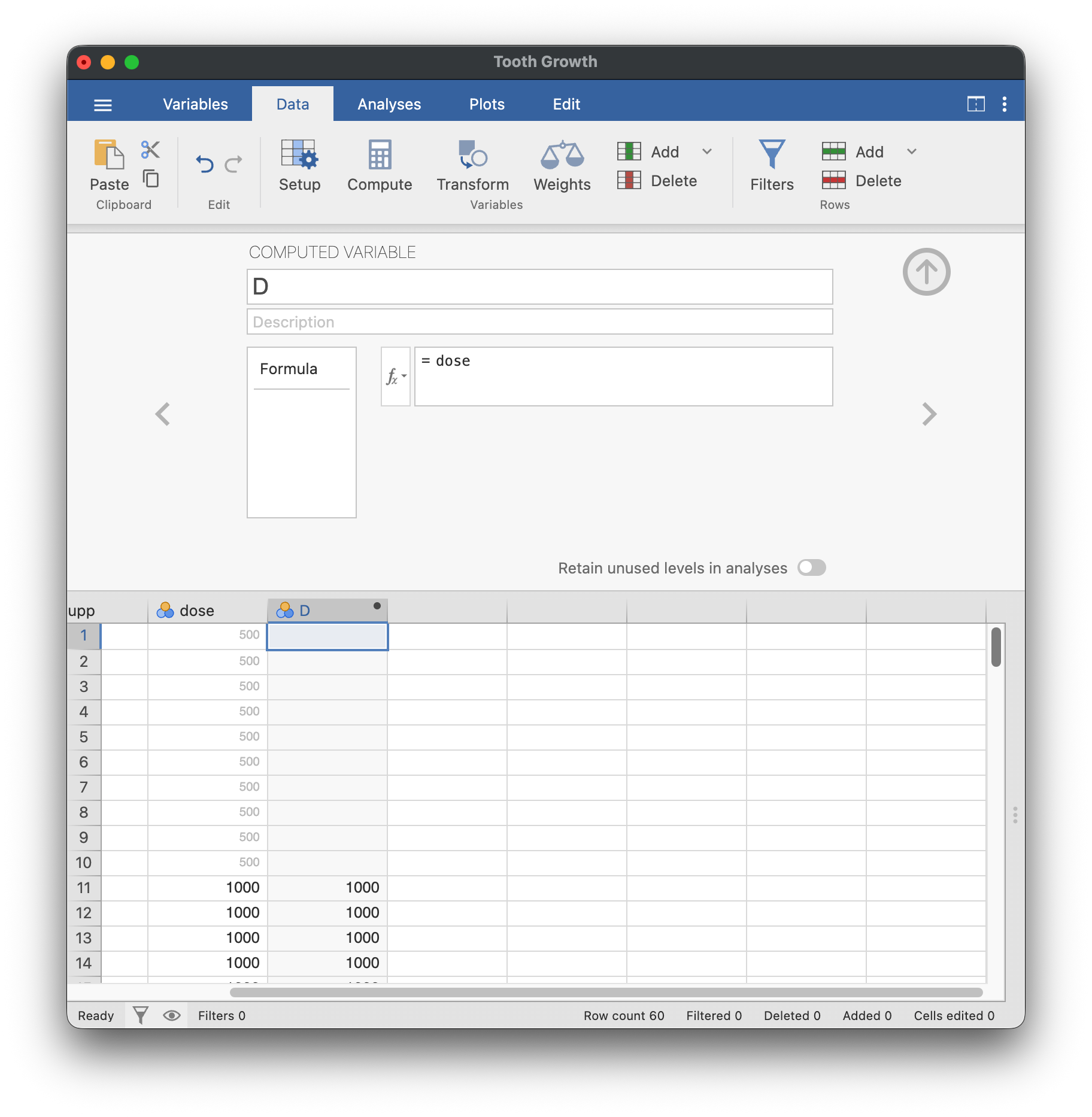Click the Delete rows button
1092x1117 pixels.
pos(862,180)
